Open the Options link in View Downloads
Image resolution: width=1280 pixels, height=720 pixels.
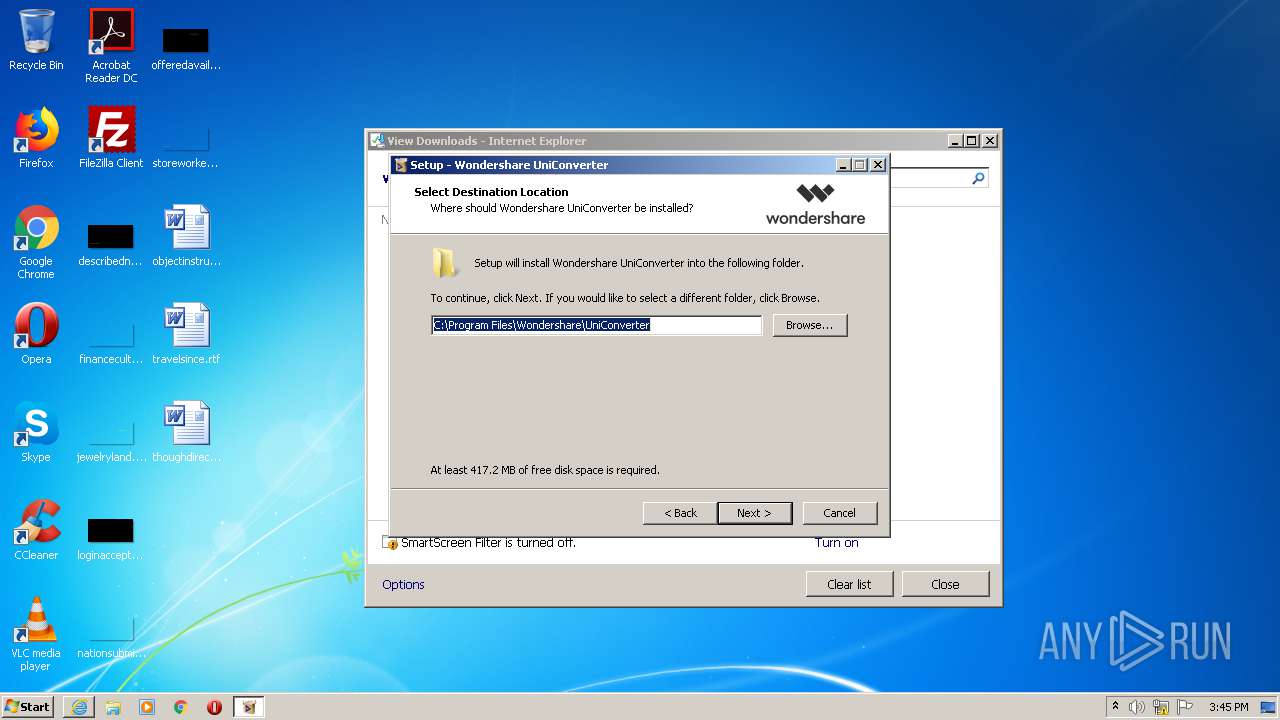(x=403, y=584)
